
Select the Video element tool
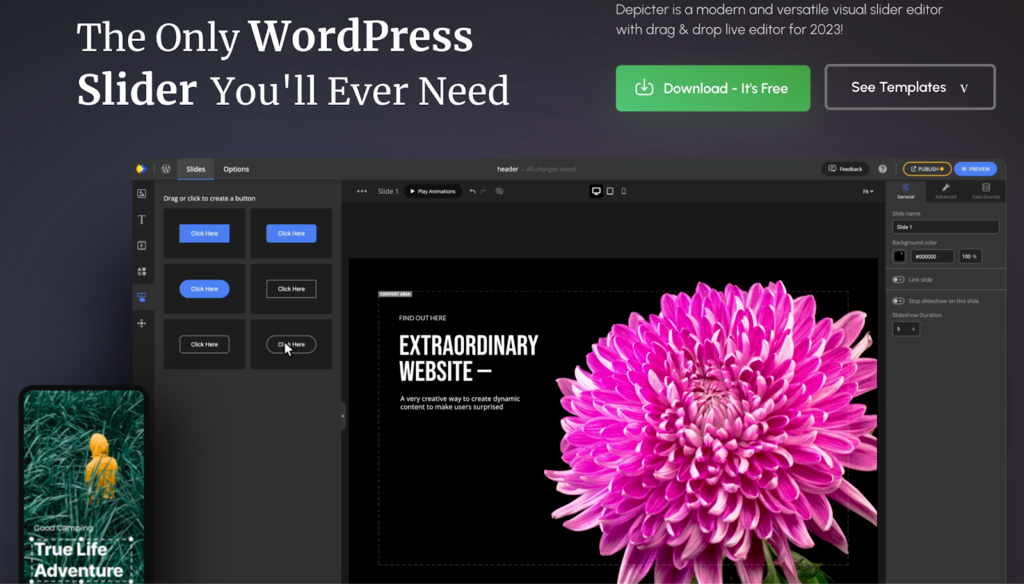pos(142,245)
